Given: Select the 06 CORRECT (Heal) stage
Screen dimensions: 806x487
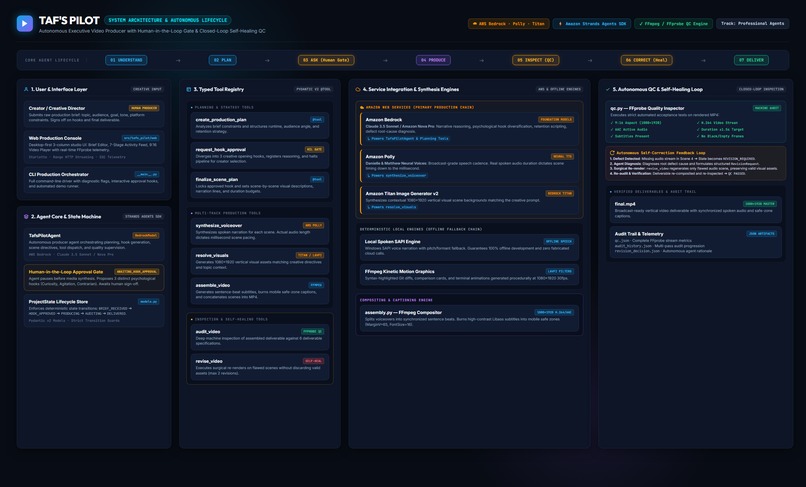Looking at the screenshot, I should coord(646,60).
